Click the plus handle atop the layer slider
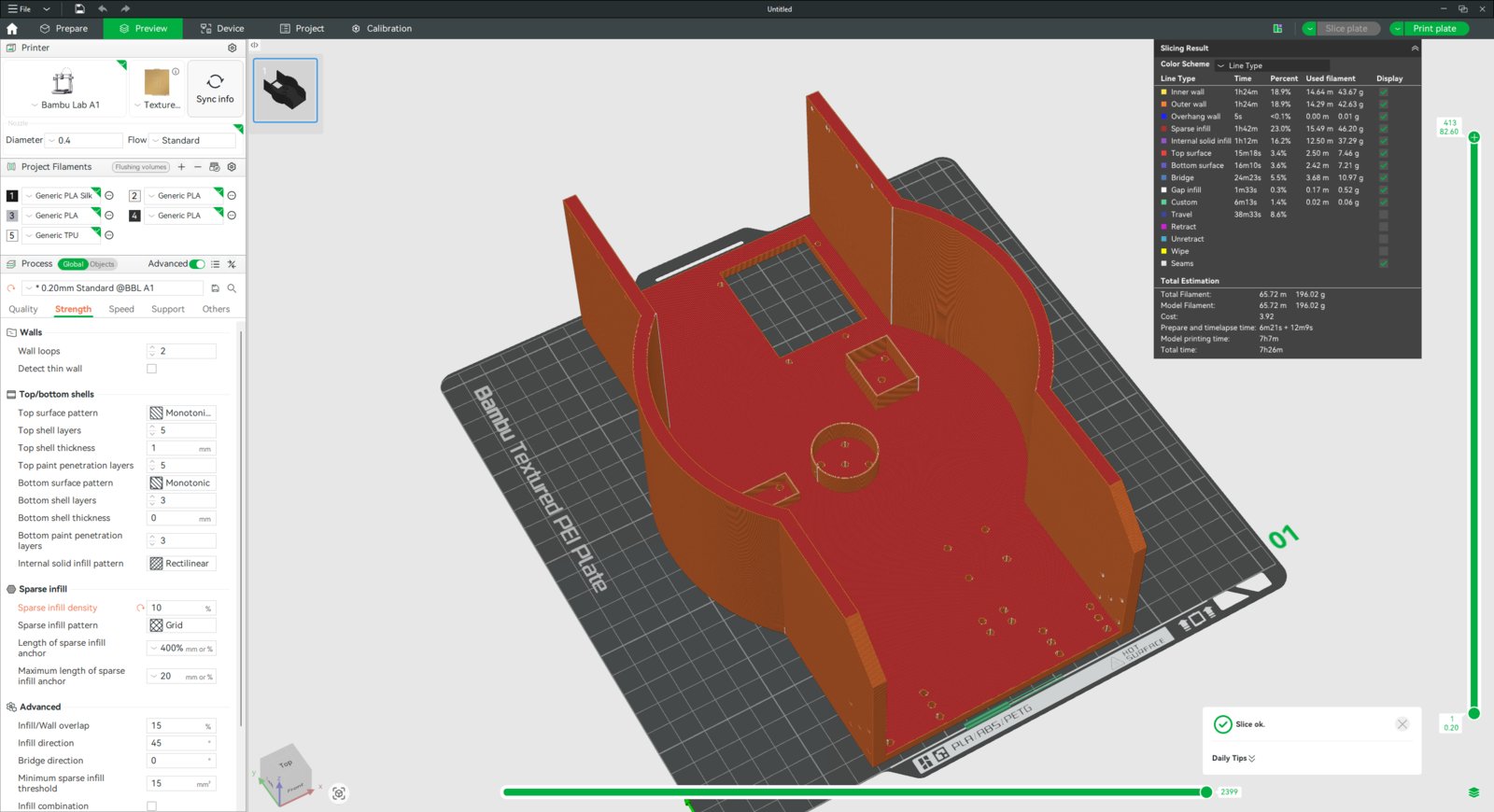Image resolution: width=1494 pixels, height=812 pixels. click(x=1474, y=137)
